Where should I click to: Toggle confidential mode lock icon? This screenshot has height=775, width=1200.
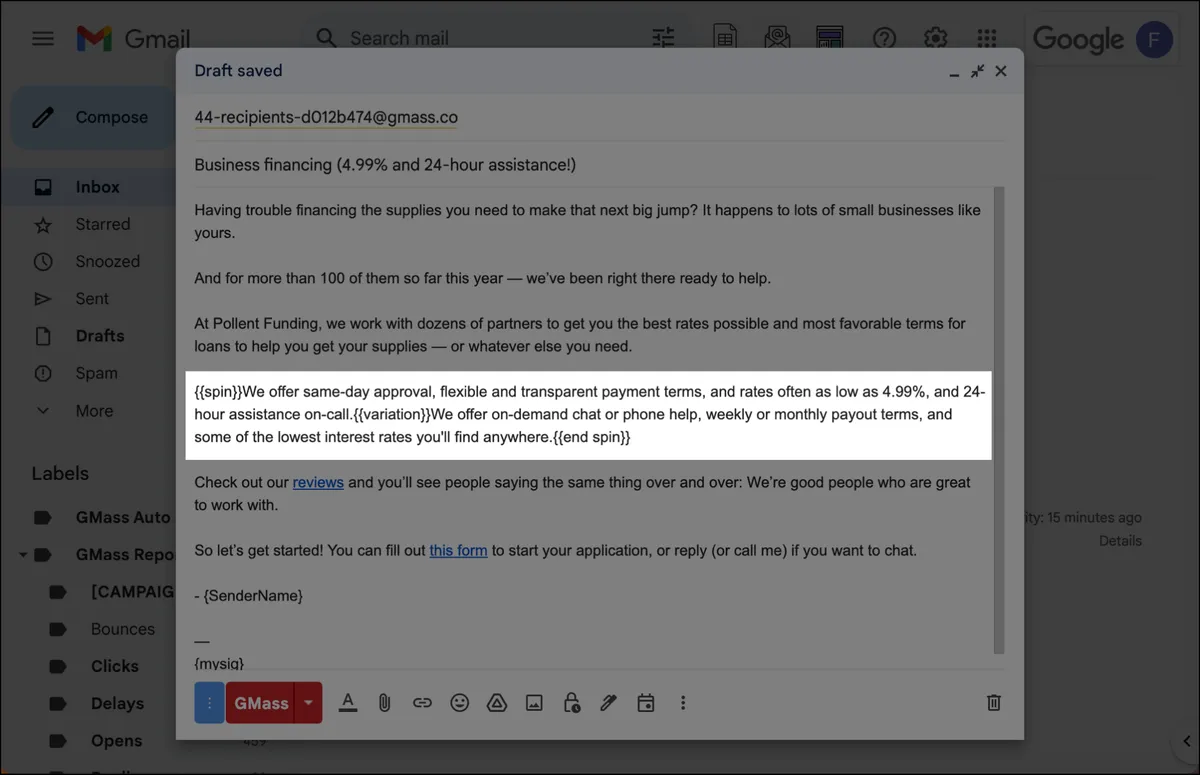pyautogui.click(x=571, y=703)
